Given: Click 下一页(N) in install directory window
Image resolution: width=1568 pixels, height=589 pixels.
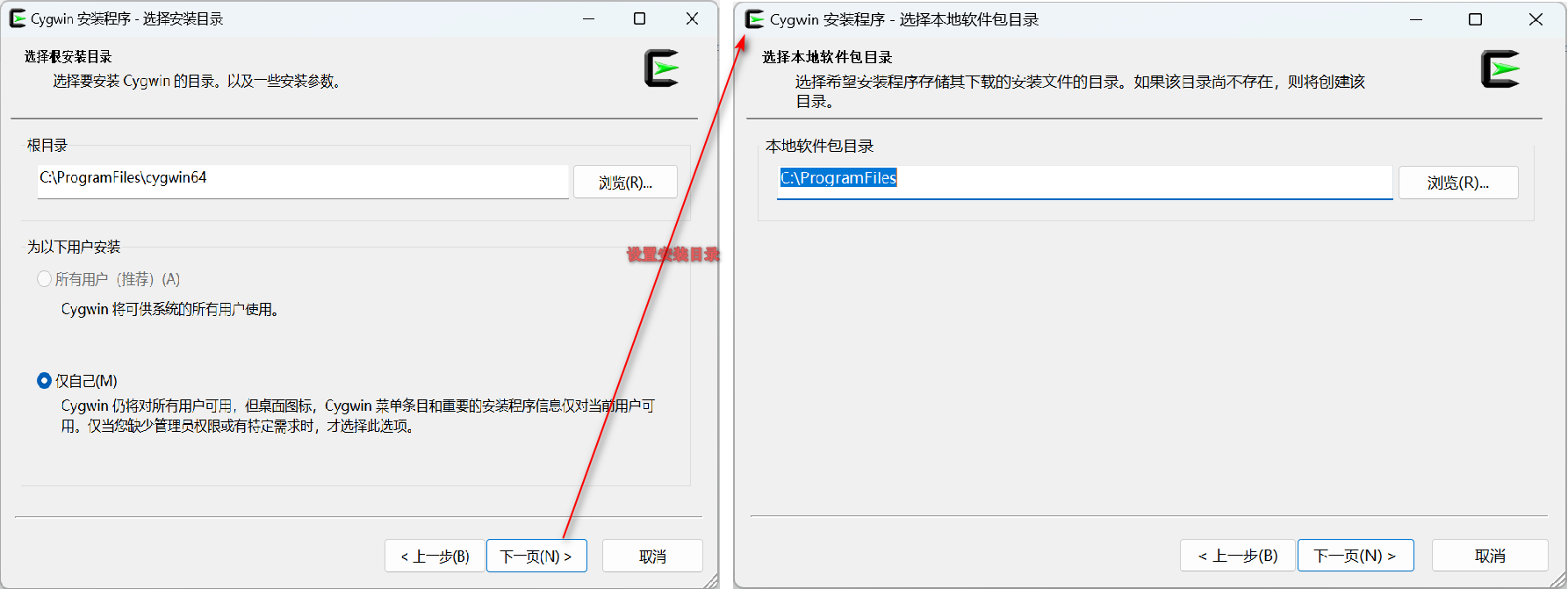Looking at the screenshot, I should point(536,557).
